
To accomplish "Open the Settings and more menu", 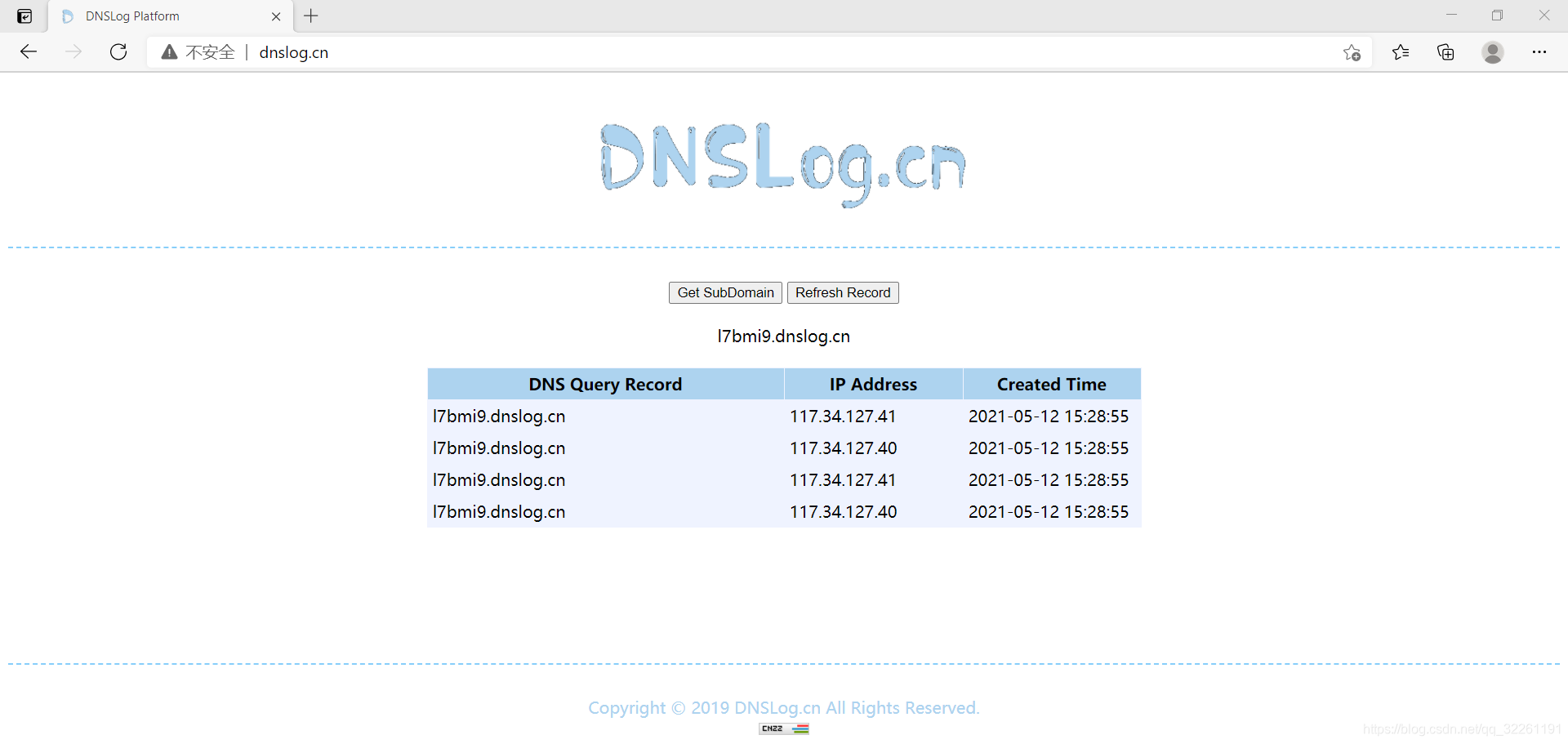I will click(x=1539, y=52).
